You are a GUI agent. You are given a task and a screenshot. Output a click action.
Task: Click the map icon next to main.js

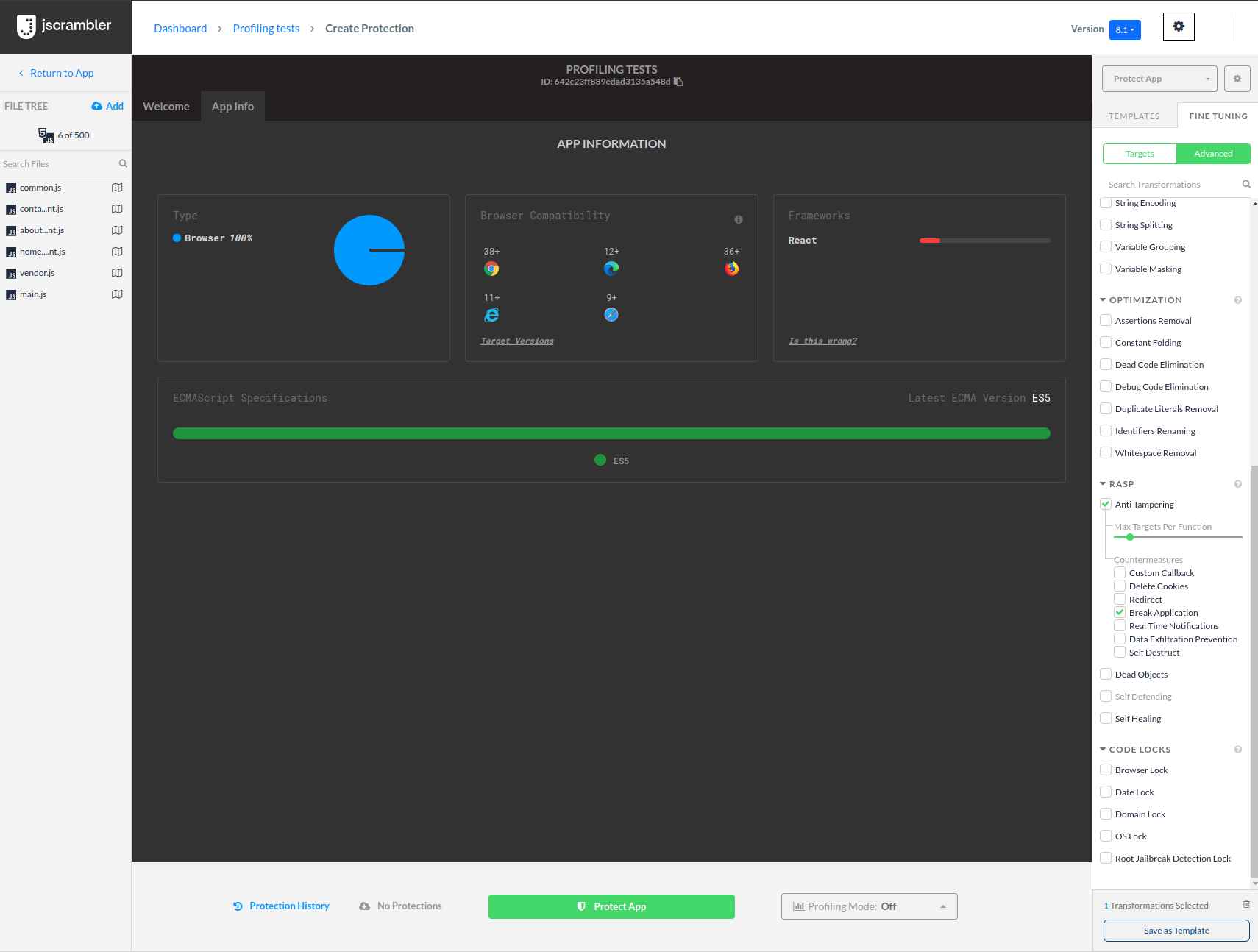pyautogui.click(x=117, y=294)
